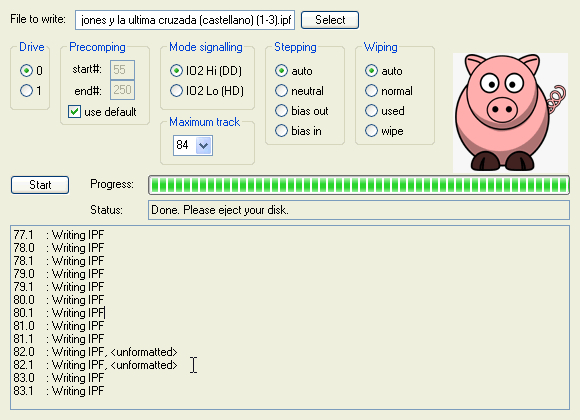Click log line 81.1 Writing IPF
This screenshot has height=420, width=580.
(x=59, y=339)
